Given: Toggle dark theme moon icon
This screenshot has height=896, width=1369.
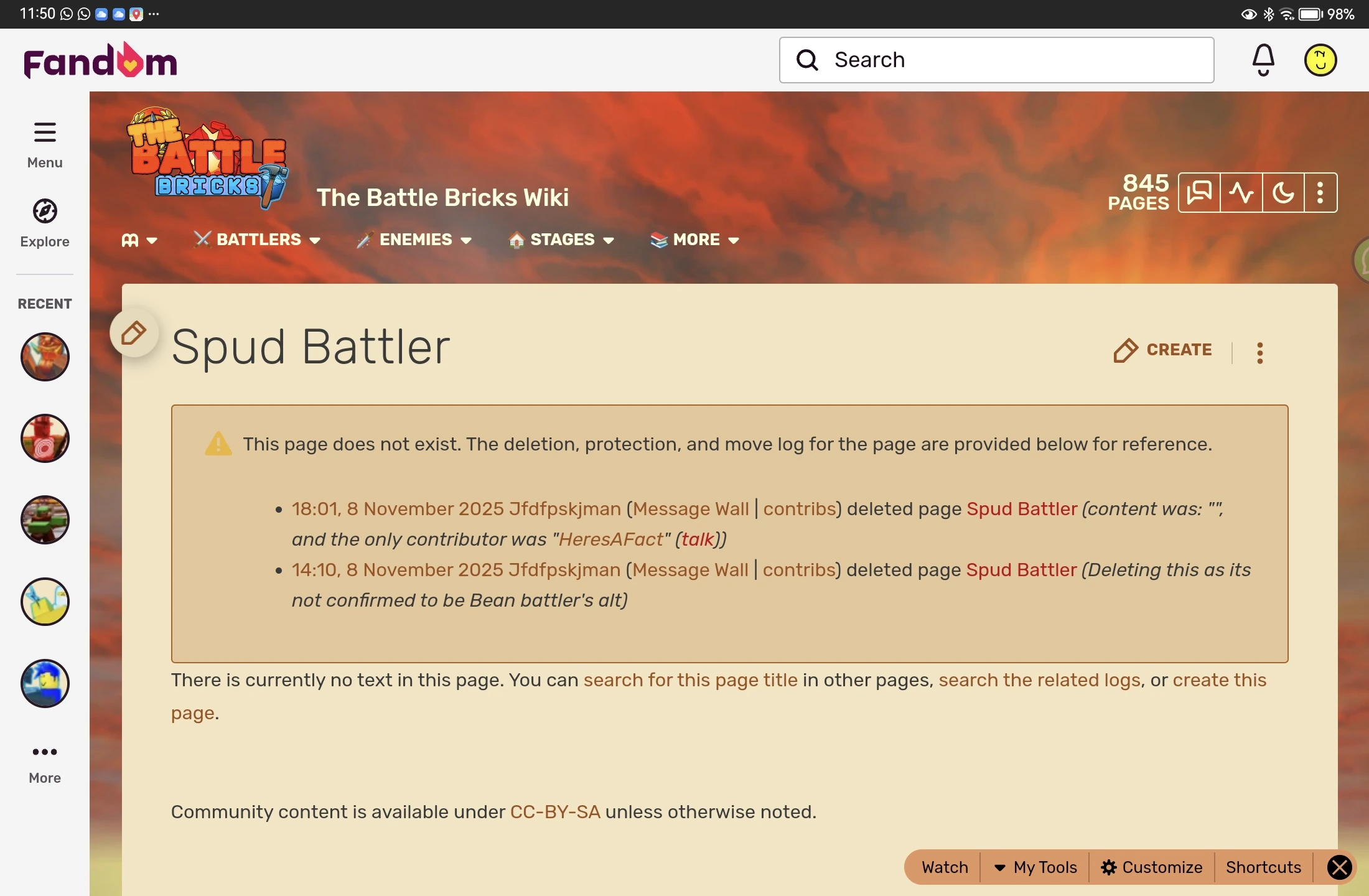Looking at the screenshot, I should coord(1283,193).
